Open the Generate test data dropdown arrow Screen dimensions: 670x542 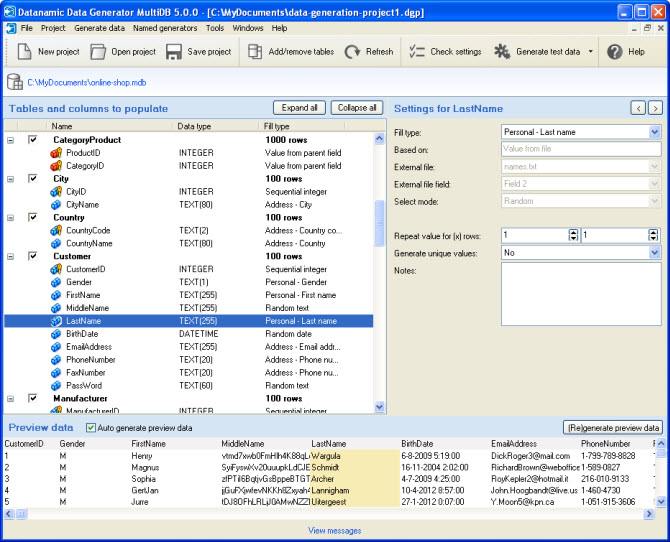591,52
